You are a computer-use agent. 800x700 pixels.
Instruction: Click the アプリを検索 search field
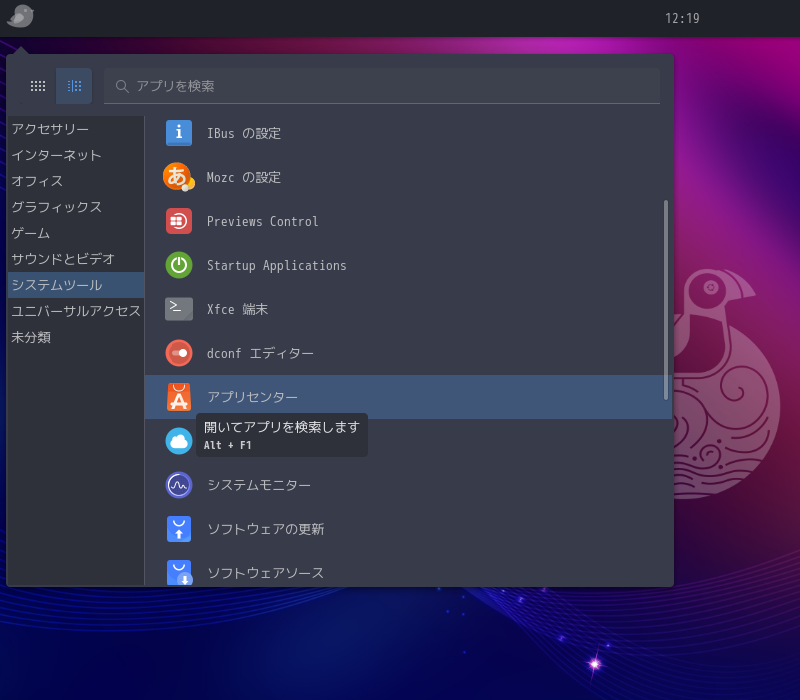382,86
